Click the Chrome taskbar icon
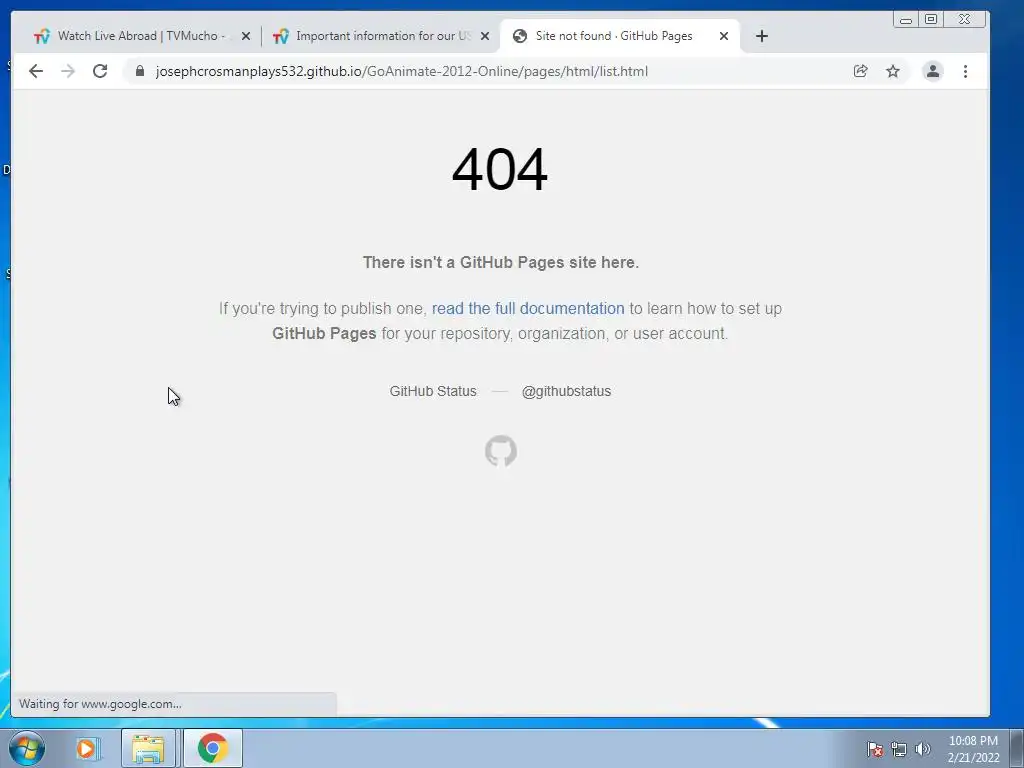This screenshot has width=1024, height=768. 212,748
